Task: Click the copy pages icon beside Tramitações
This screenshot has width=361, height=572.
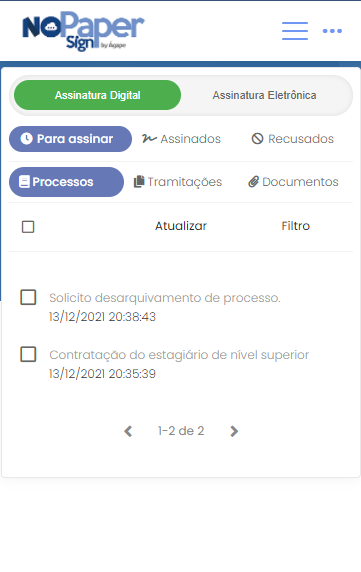Action: (x=139, y=181)
